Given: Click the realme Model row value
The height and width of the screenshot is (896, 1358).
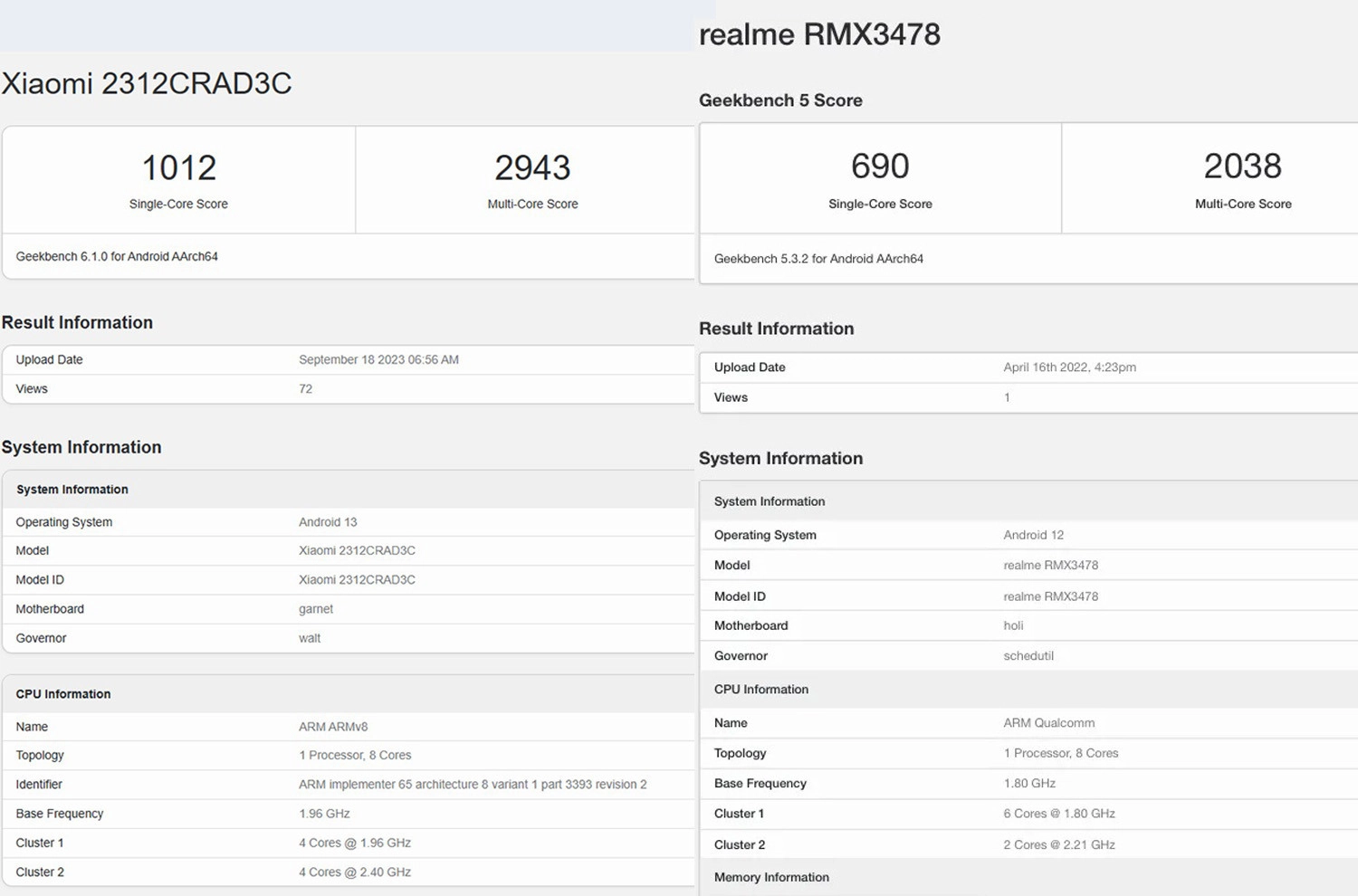Looking at the screenshot, I should pos(1050,566).
